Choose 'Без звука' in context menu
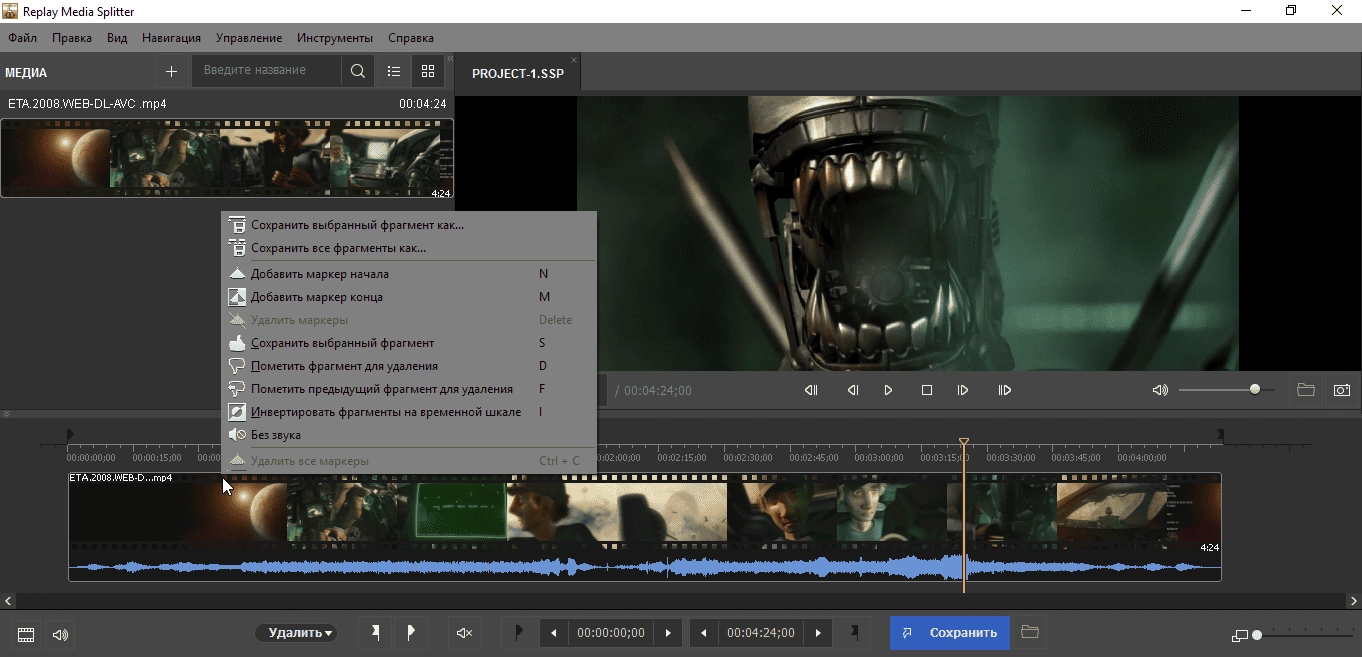 [408, 435]
